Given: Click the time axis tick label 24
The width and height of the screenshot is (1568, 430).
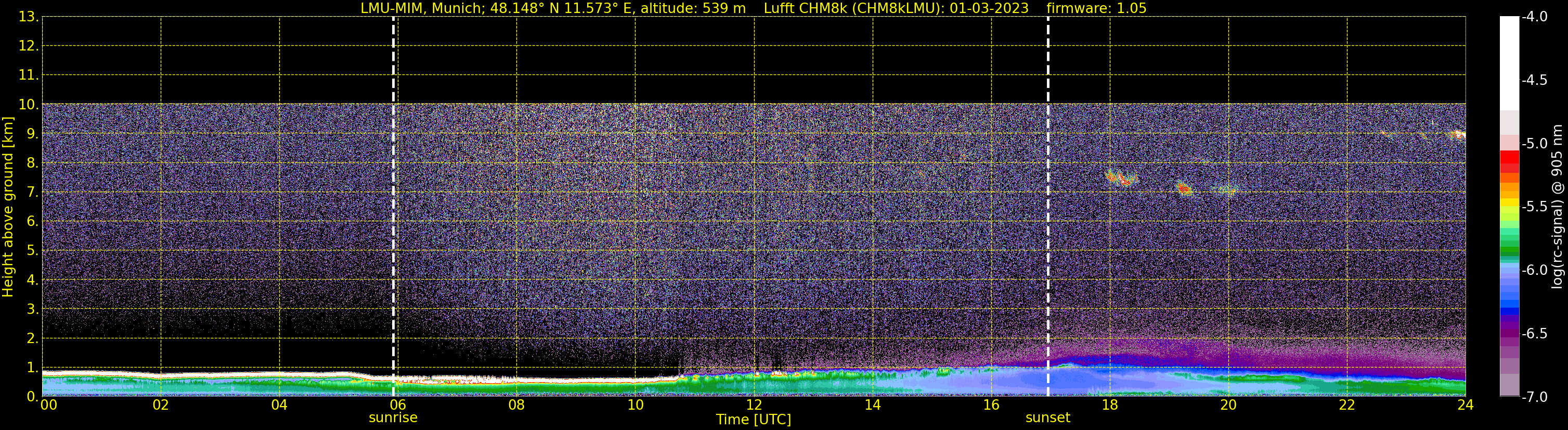Looking at the screenshot, I should (1466, 405).
